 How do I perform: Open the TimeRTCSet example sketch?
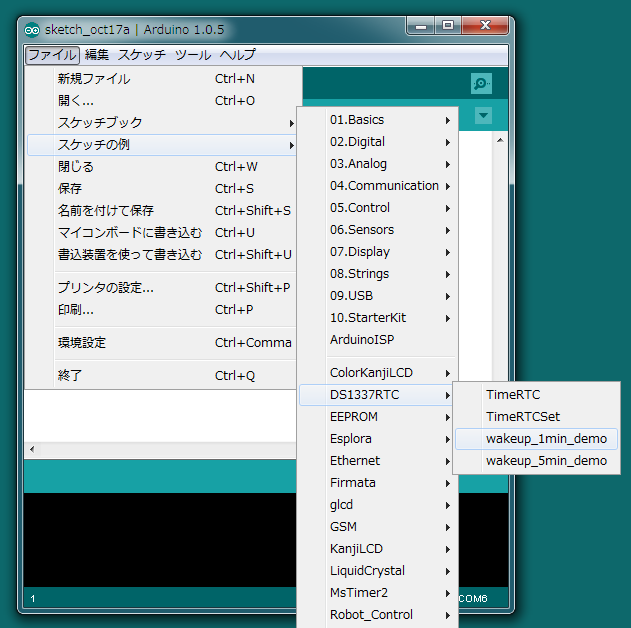click(536, 417)
